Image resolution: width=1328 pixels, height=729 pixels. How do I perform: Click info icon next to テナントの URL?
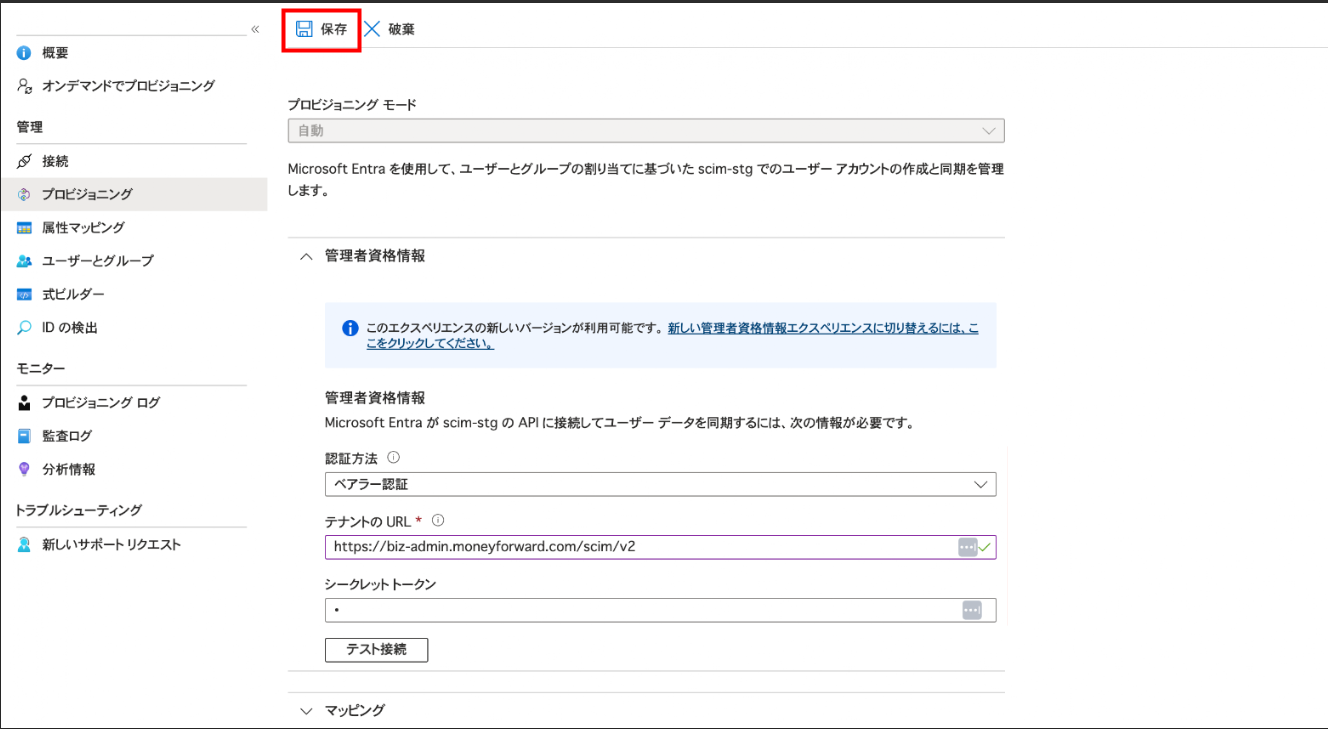pos(437,520)
